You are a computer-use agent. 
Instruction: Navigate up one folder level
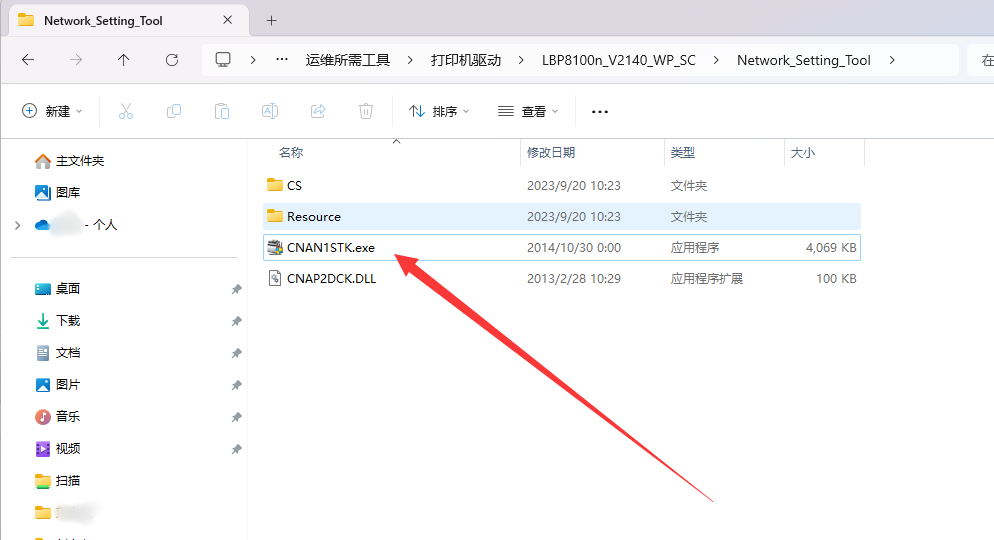click(x=124, y=60)
